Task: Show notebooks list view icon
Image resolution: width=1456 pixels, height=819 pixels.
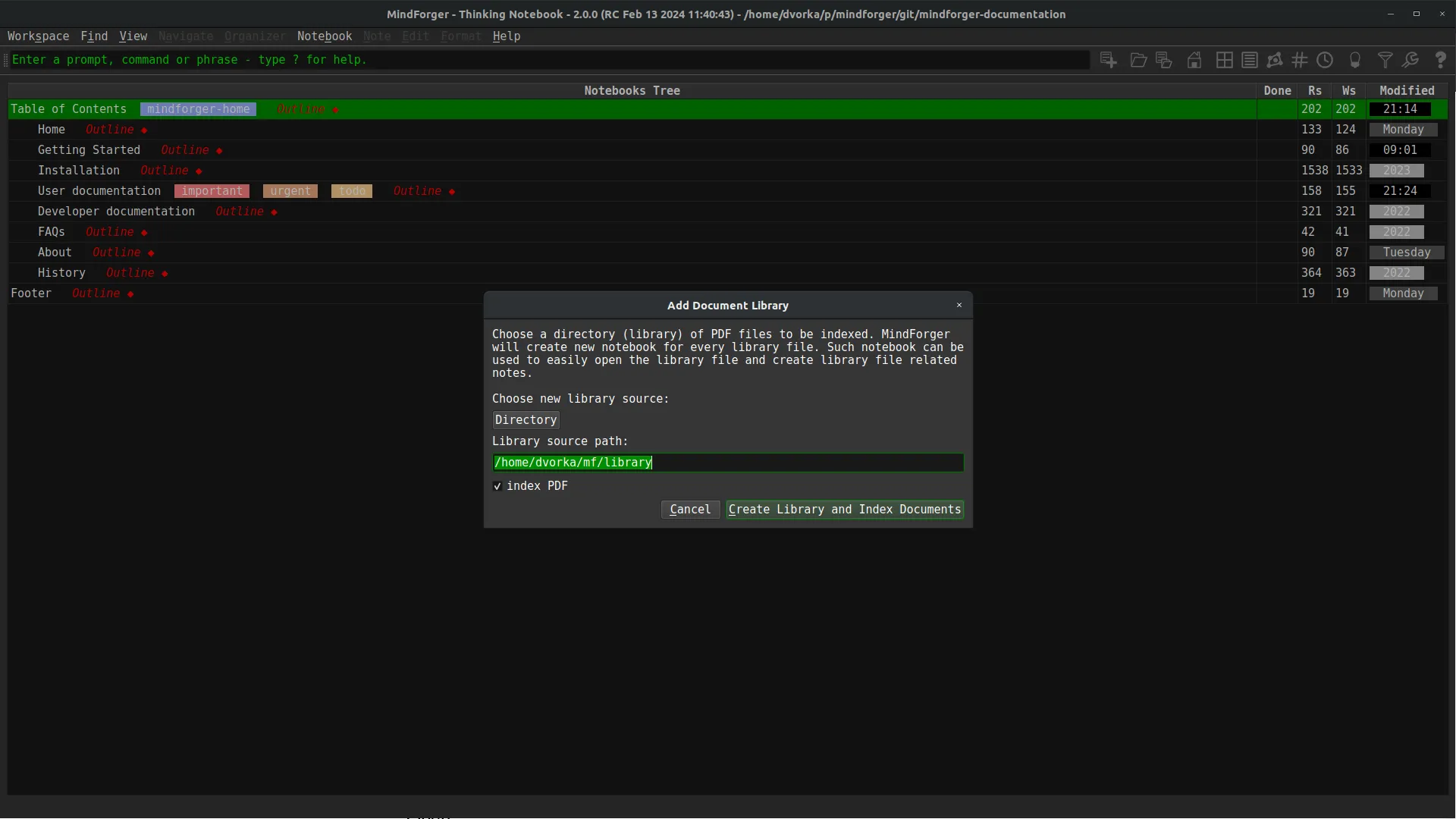Action: 1250,60
